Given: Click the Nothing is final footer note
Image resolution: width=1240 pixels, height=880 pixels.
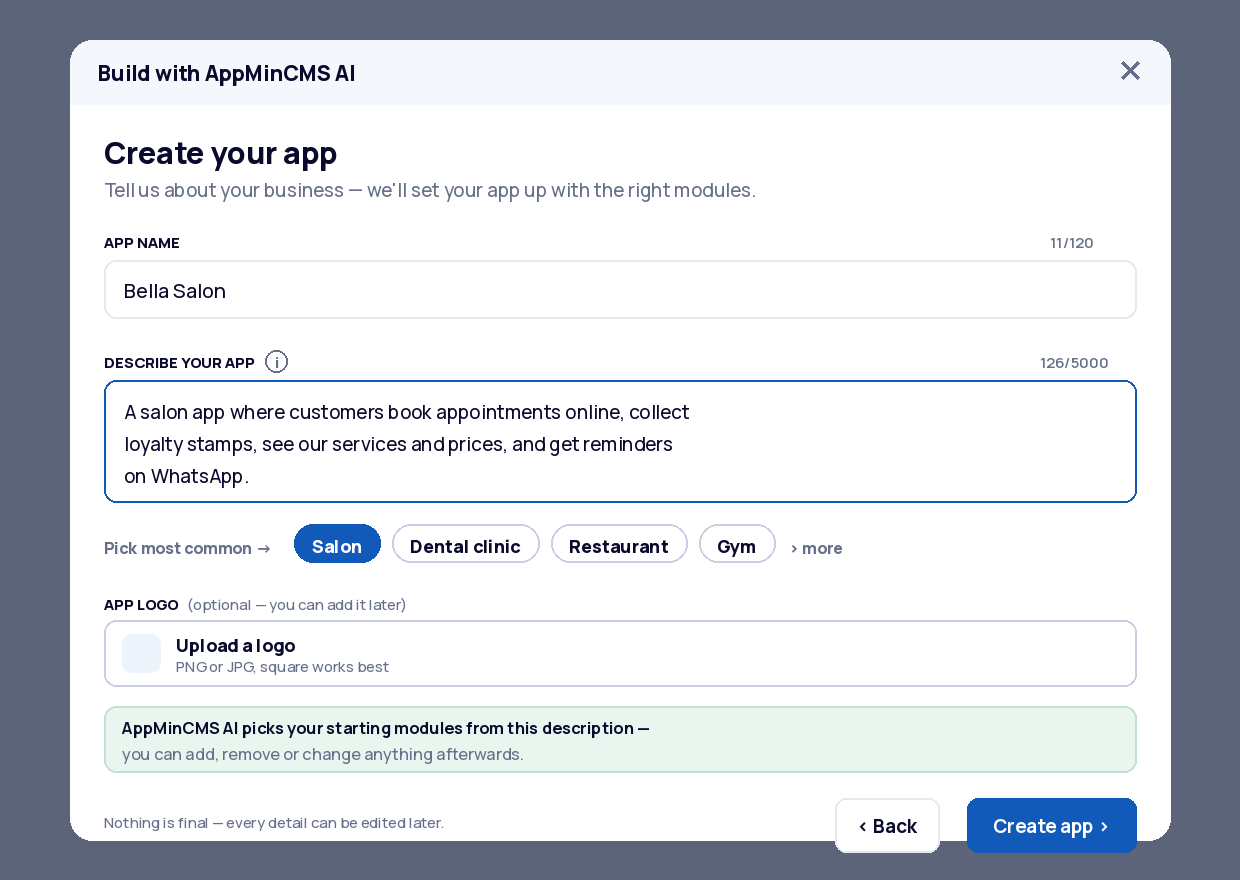Looking at the screenshot, I should tap(274, 823).
